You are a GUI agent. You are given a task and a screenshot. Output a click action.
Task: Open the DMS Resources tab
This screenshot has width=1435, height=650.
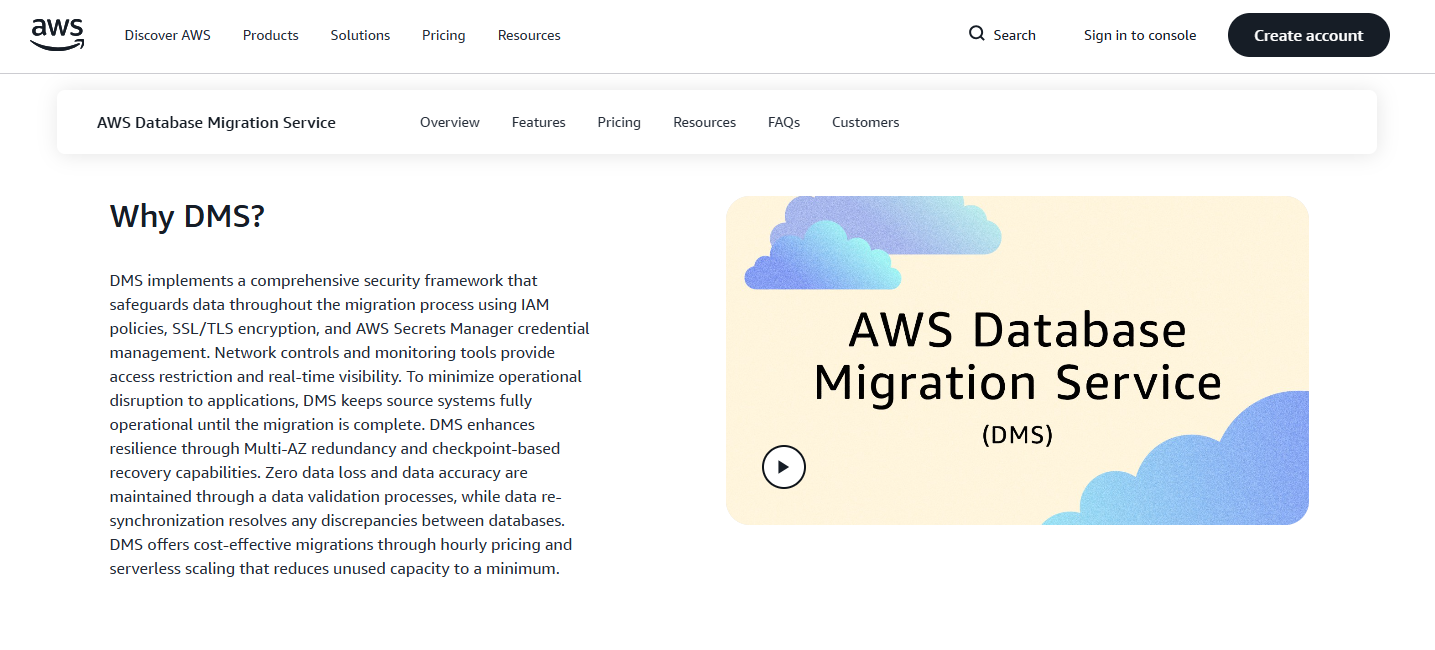click(704, 122)
